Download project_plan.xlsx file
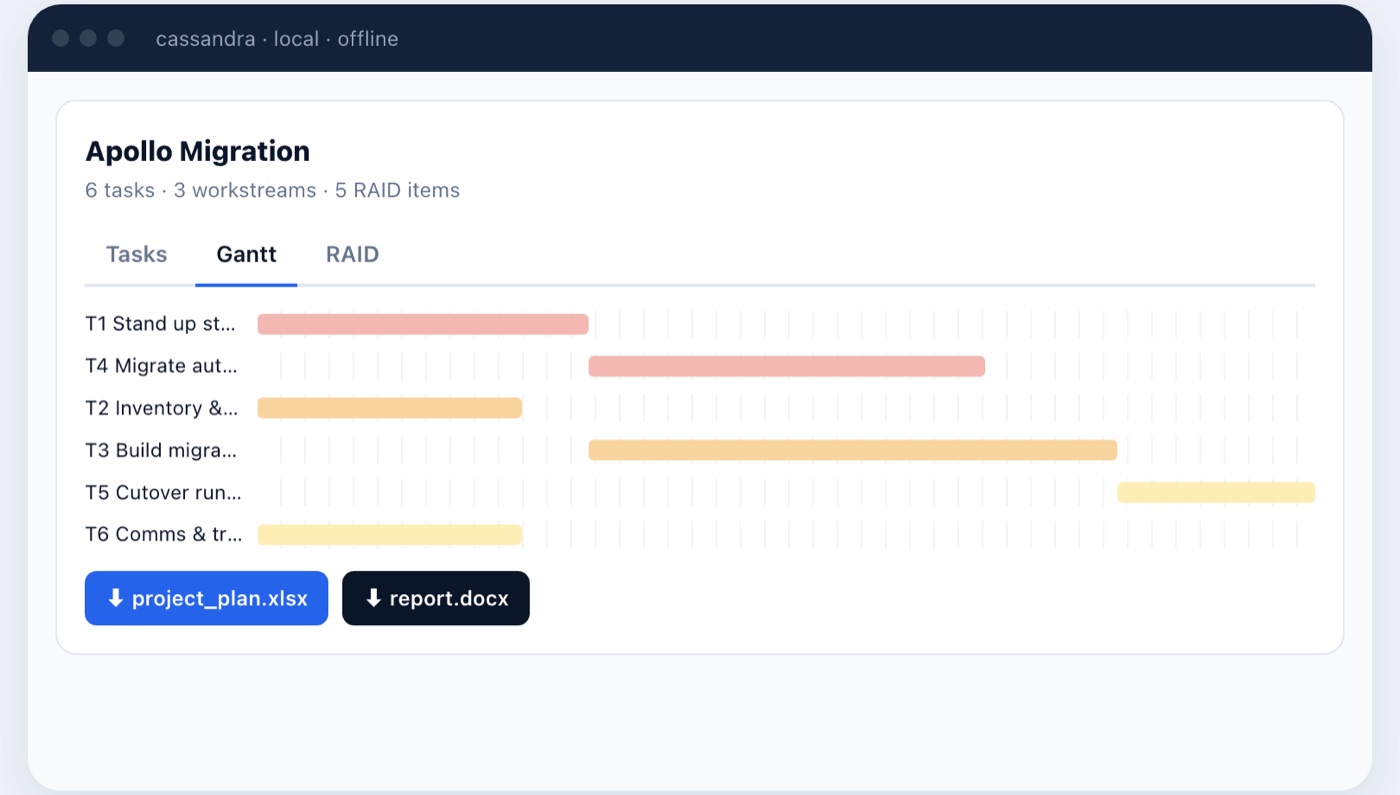 click(206, 598)
